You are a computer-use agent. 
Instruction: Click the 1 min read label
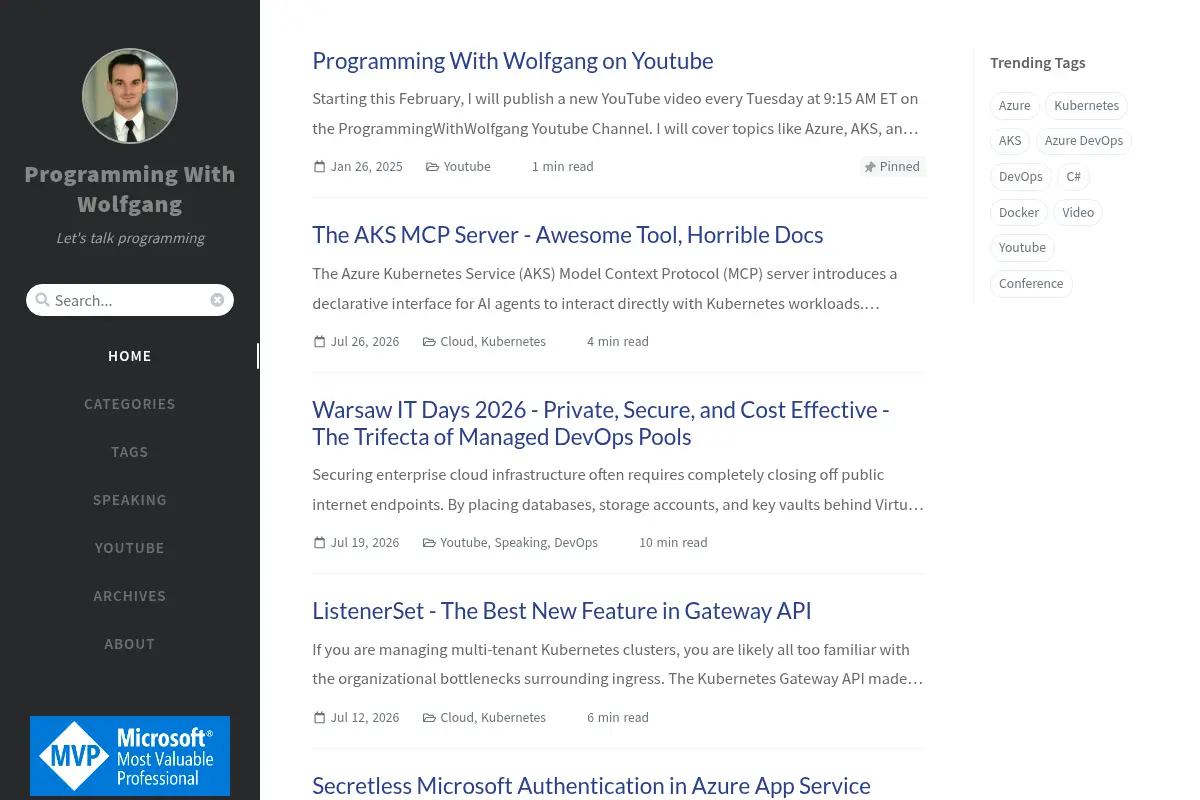click(563, 167)
